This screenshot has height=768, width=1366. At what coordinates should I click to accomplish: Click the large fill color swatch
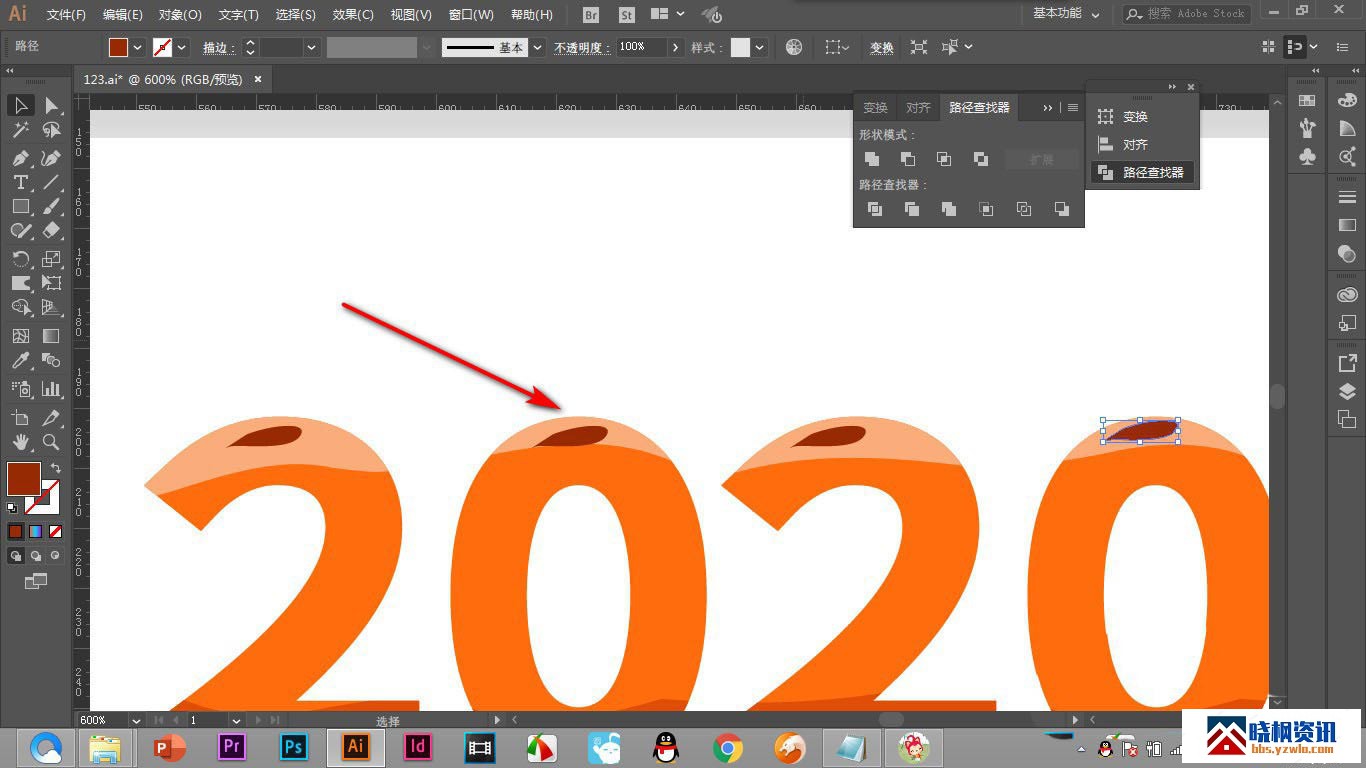[23, 479]
